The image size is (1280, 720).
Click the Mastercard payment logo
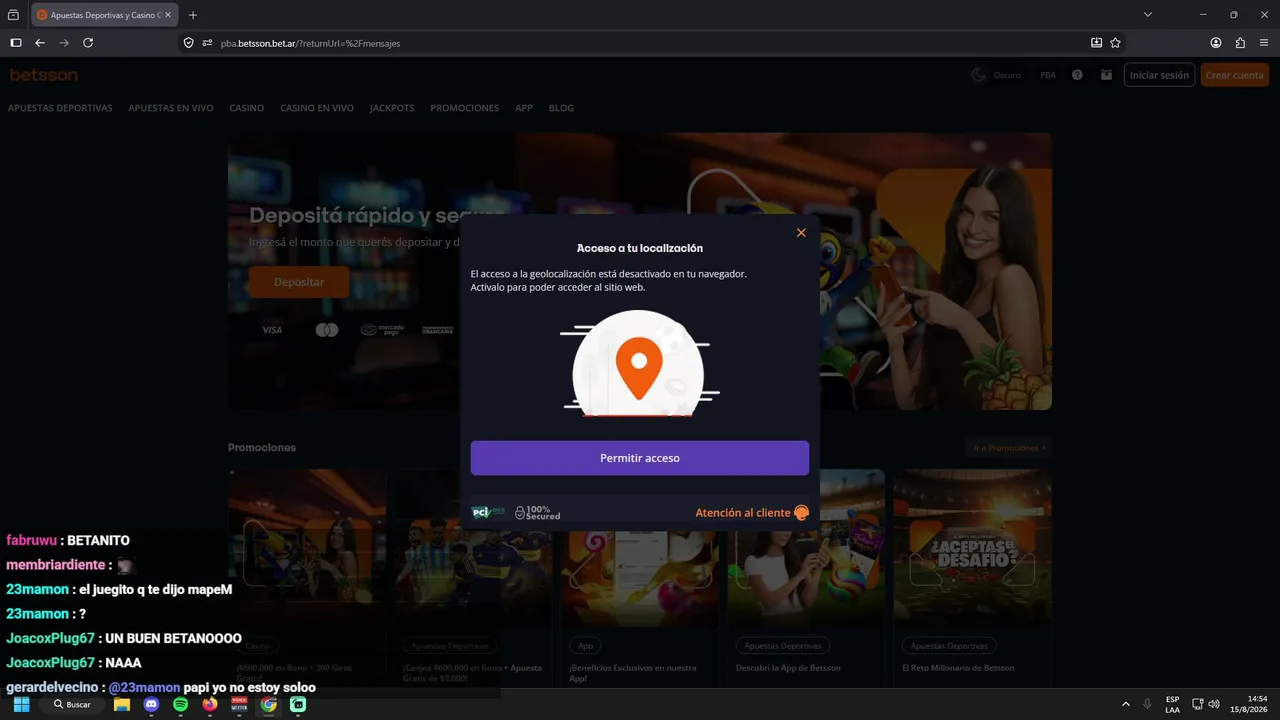coord(327,330)
